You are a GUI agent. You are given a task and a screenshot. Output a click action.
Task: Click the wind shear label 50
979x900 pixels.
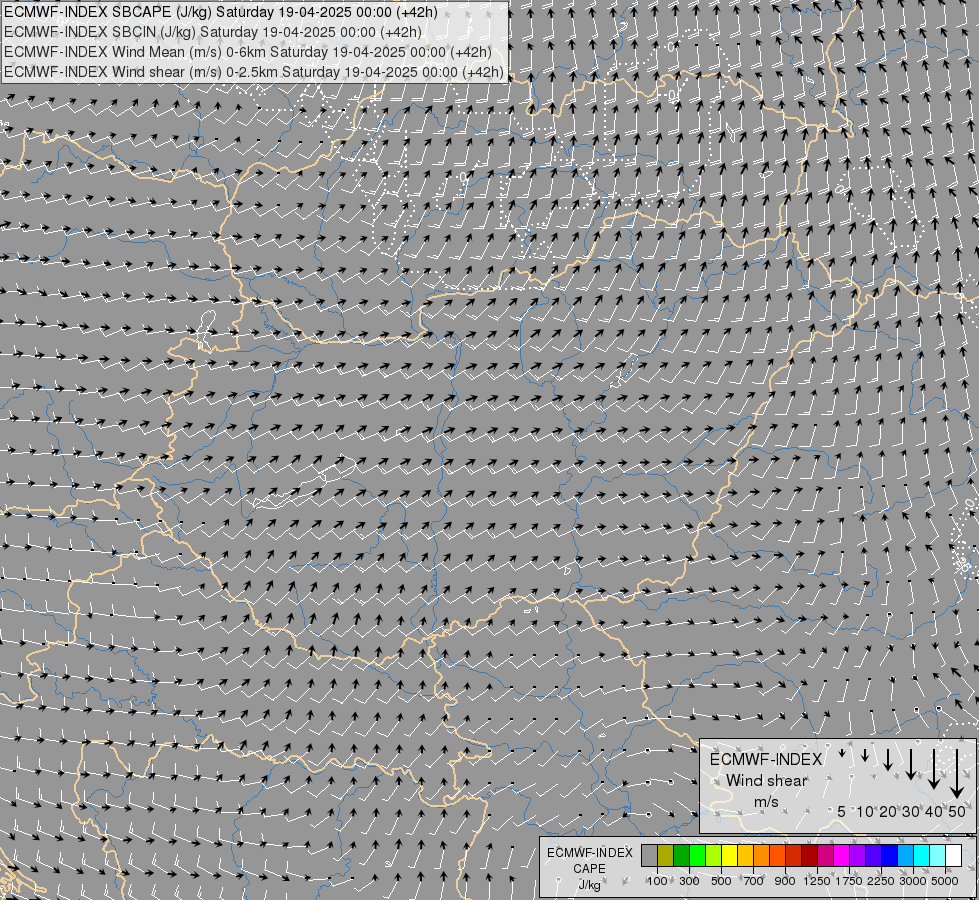pyautogui.click(x=957, y=811)
